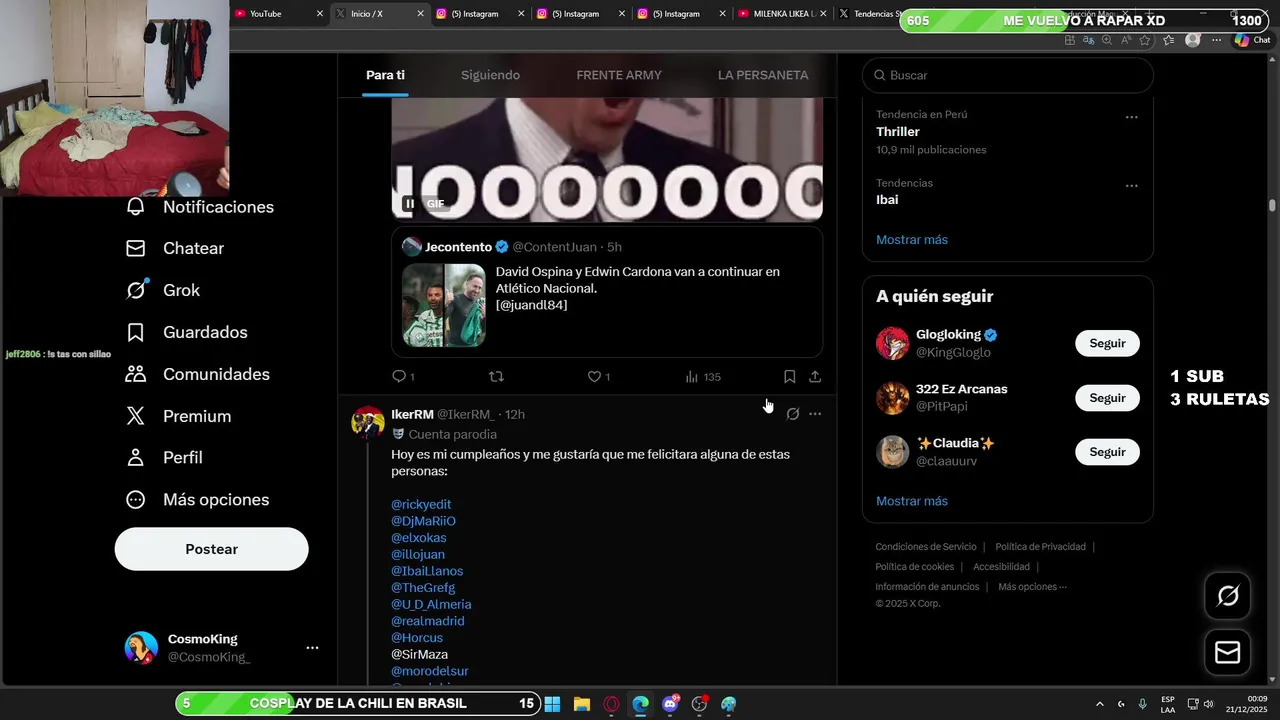Open floating Grok button at bottom right
Image resolution: width=1280 pixels, height=720 pixels.
(1227, 597)
